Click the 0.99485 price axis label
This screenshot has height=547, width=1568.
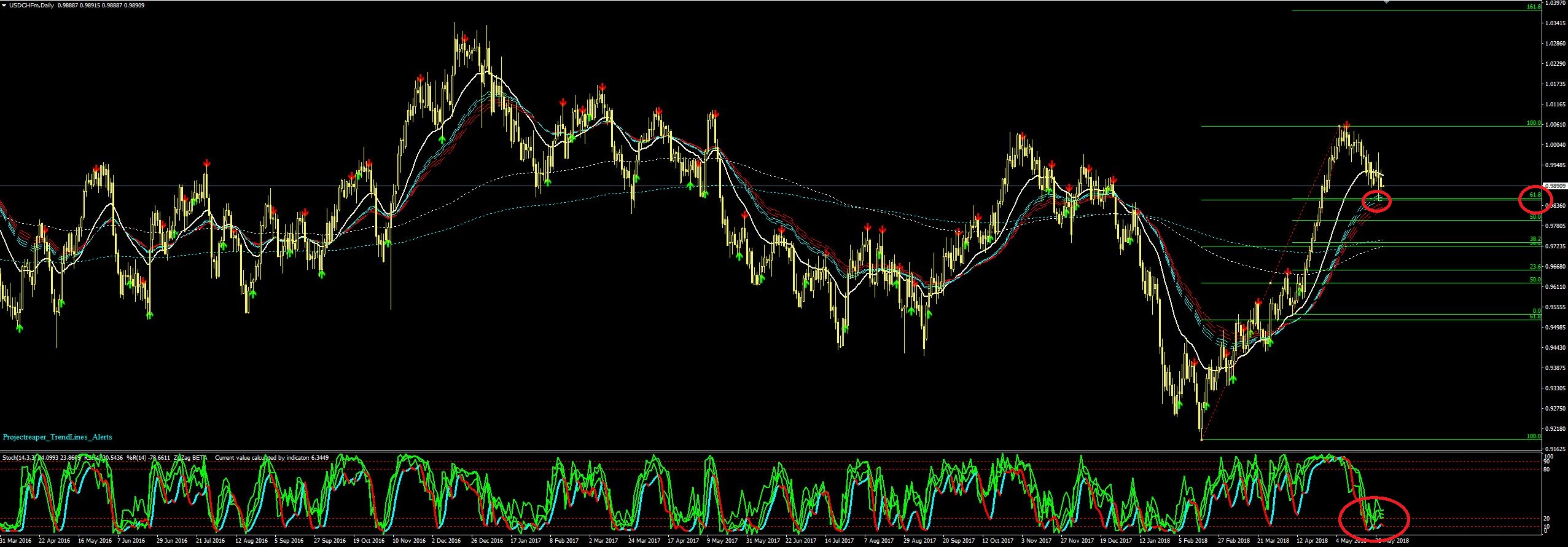(x=1554, y=165)
